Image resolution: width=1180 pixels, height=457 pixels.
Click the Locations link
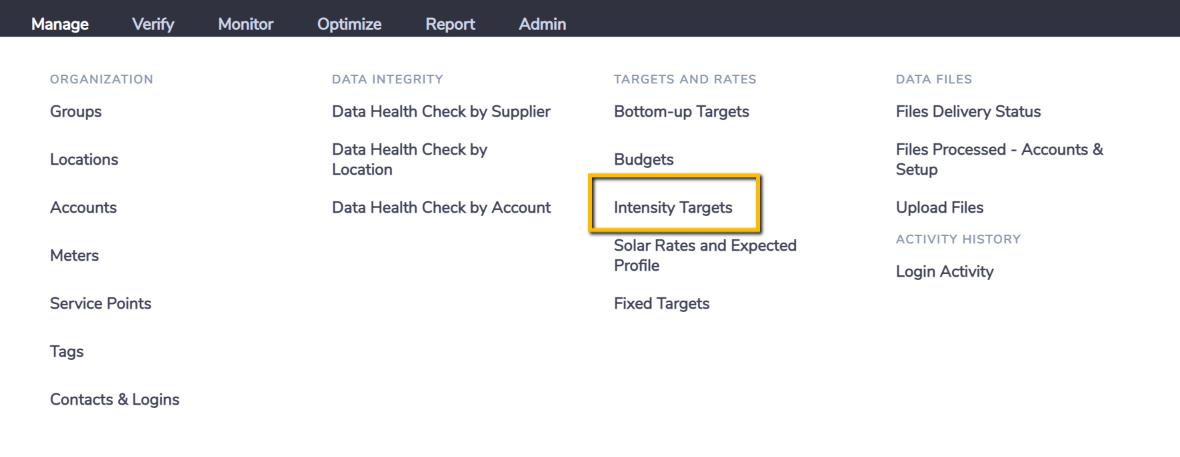[x=84, y=160]
